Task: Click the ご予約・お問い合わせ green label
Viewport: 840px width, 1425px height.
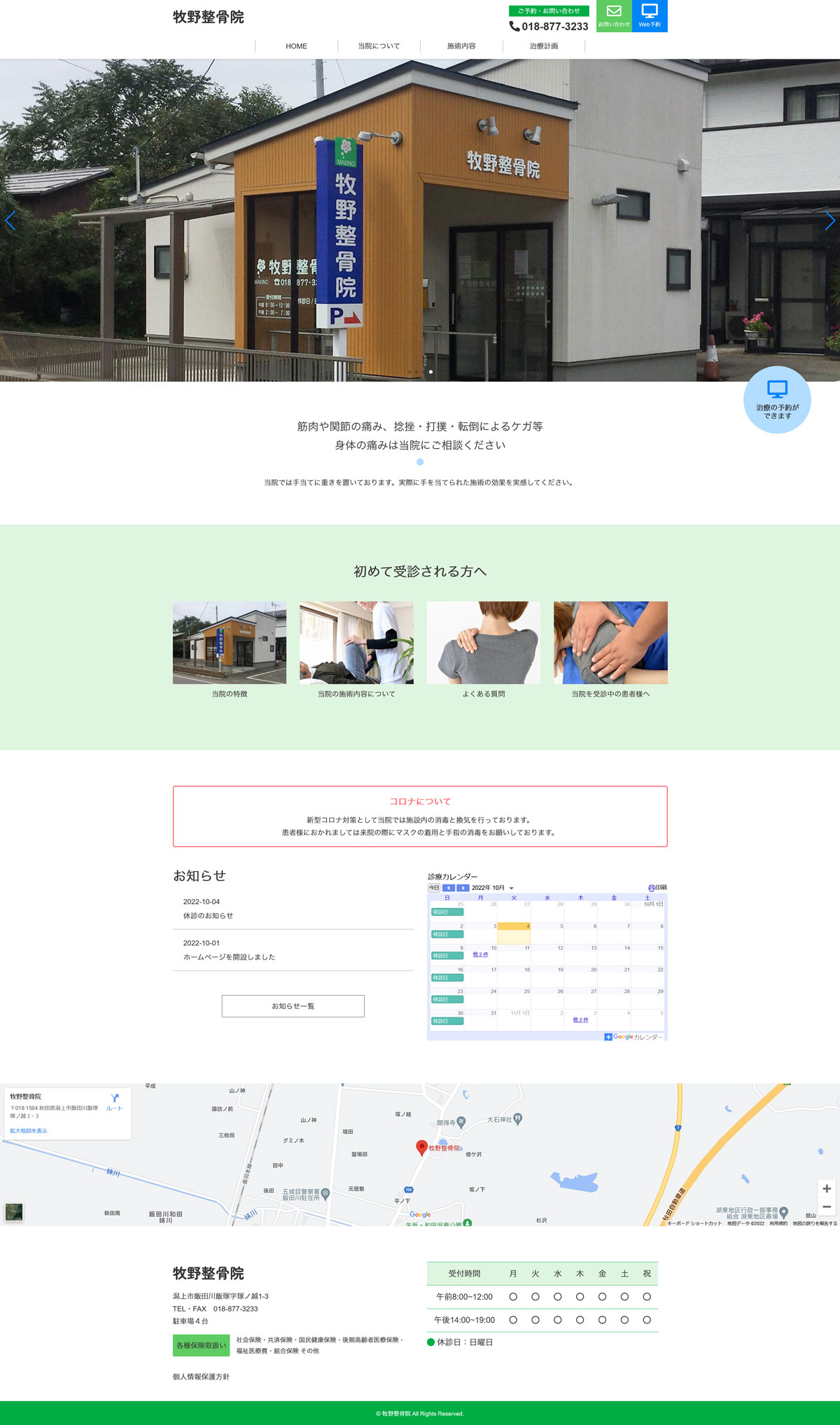Action: click(x=549, y=11)
